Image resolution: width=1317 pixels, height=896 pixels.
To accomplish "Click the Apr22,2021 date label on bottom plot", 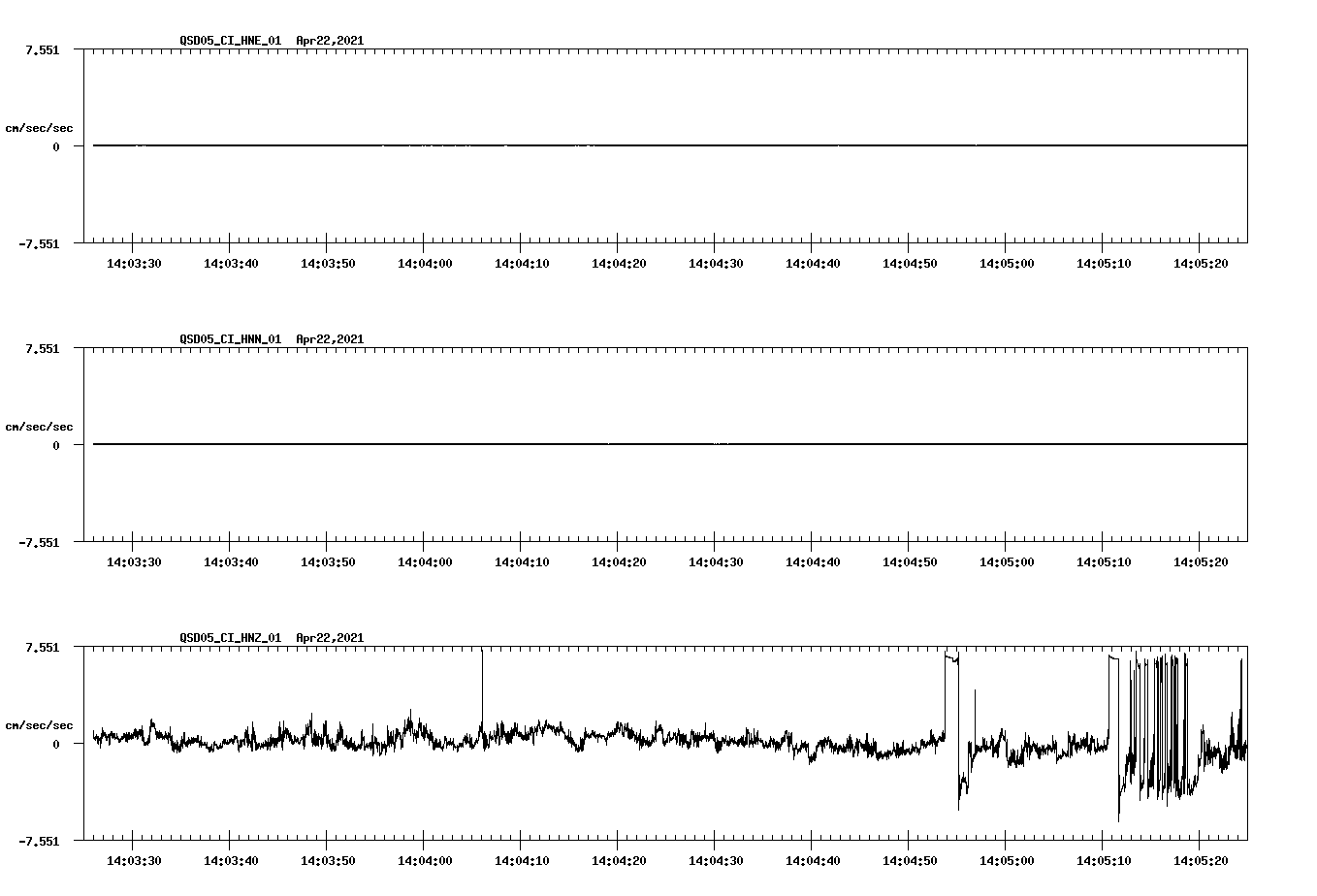I will [x=330, y=639].
